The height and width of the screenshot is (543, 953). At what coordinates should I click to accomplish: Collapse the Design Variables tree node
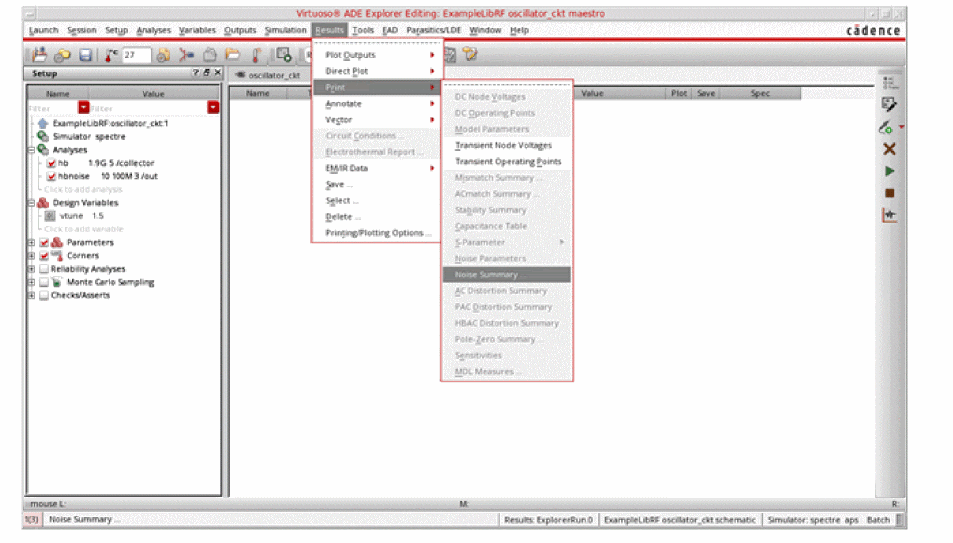[32, 203]
